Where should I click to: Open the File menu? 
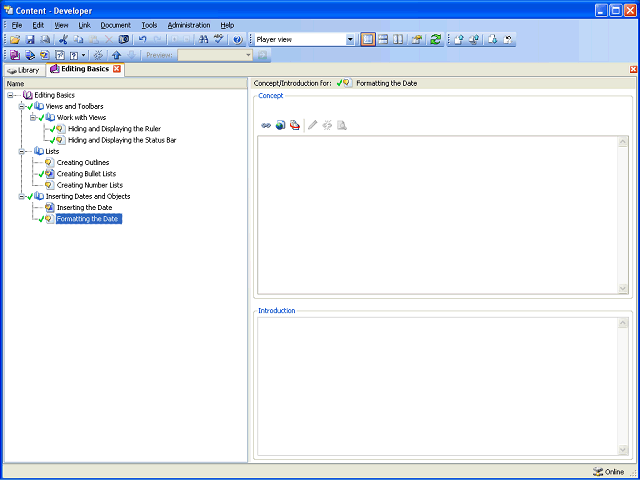point(17,25)
